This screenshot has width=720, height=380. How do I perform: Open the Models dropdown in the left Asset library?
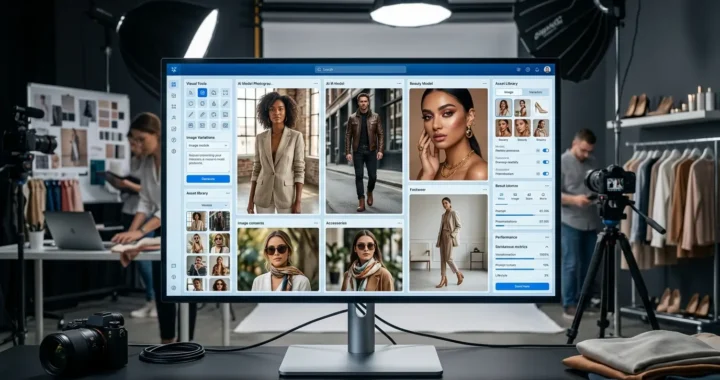pyautogui.click(x=208, y=205)
